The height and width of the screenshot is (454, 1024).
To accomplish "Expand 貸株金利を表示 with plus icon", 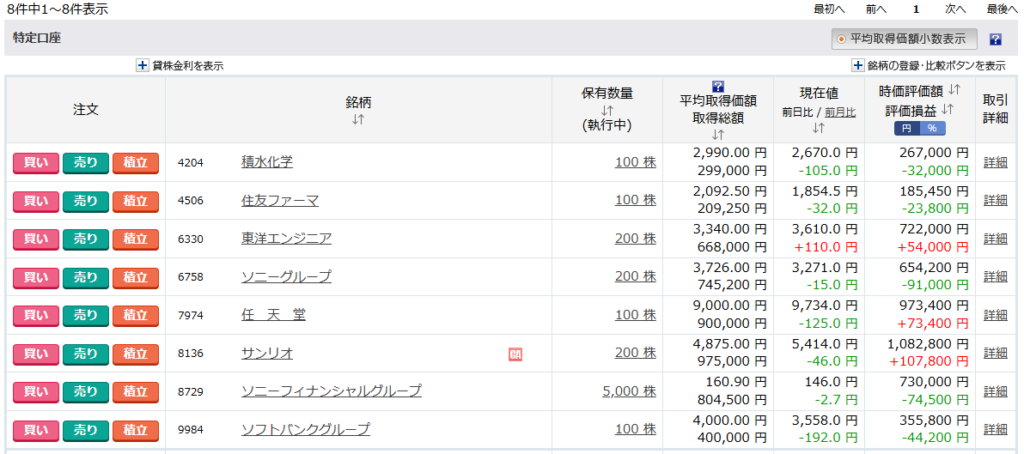I will [x=142, y=65].
